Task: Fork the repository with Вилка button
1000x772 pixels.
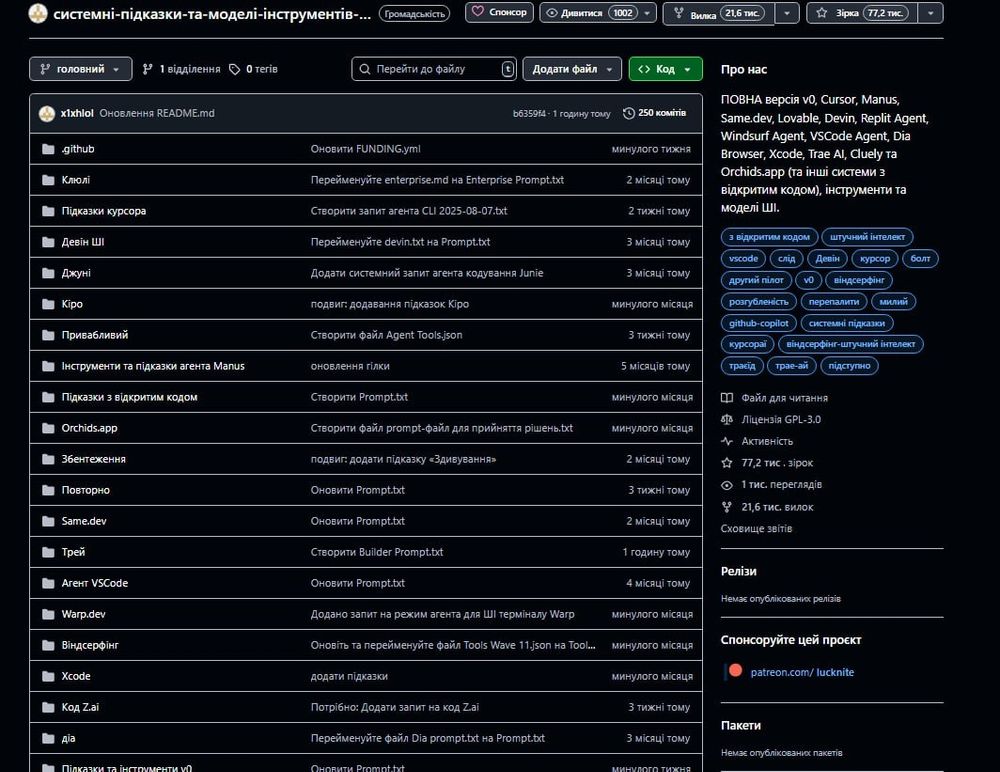Action: [719, 13]
